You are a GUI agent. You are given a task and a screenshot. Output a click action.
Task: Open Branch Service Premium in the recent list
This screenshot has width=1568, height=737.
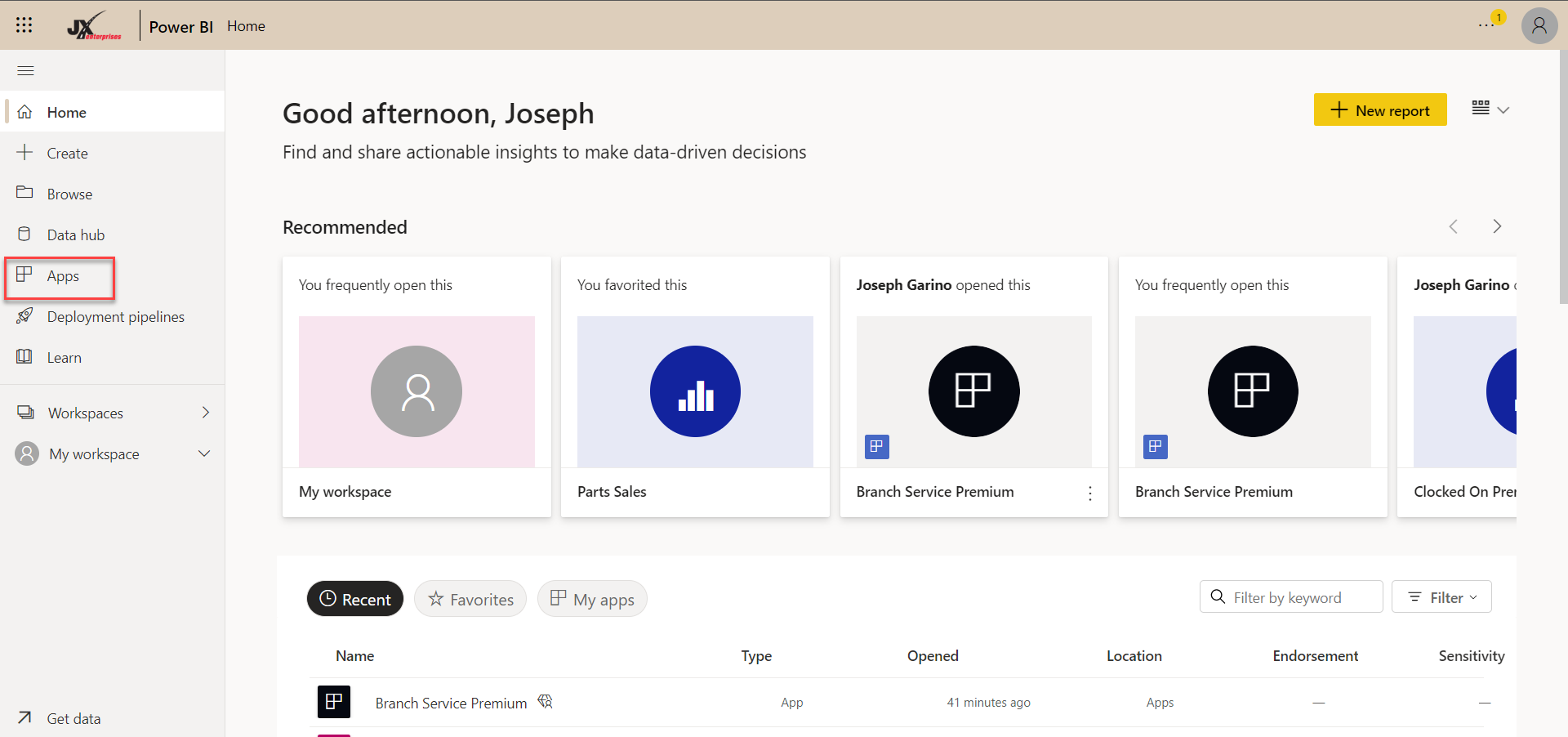click(451, 703)
